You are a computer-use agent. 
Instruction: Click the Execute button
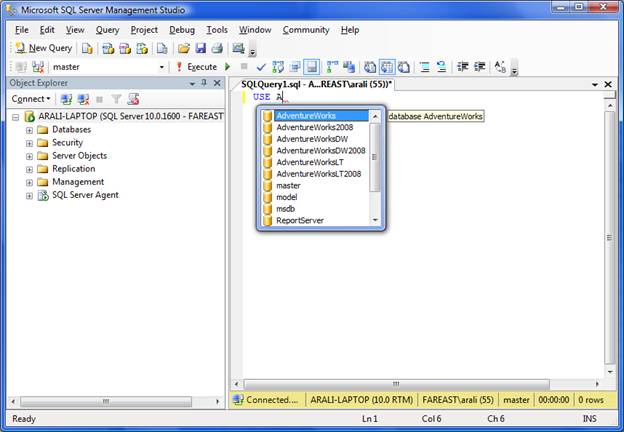pos(197,67)
